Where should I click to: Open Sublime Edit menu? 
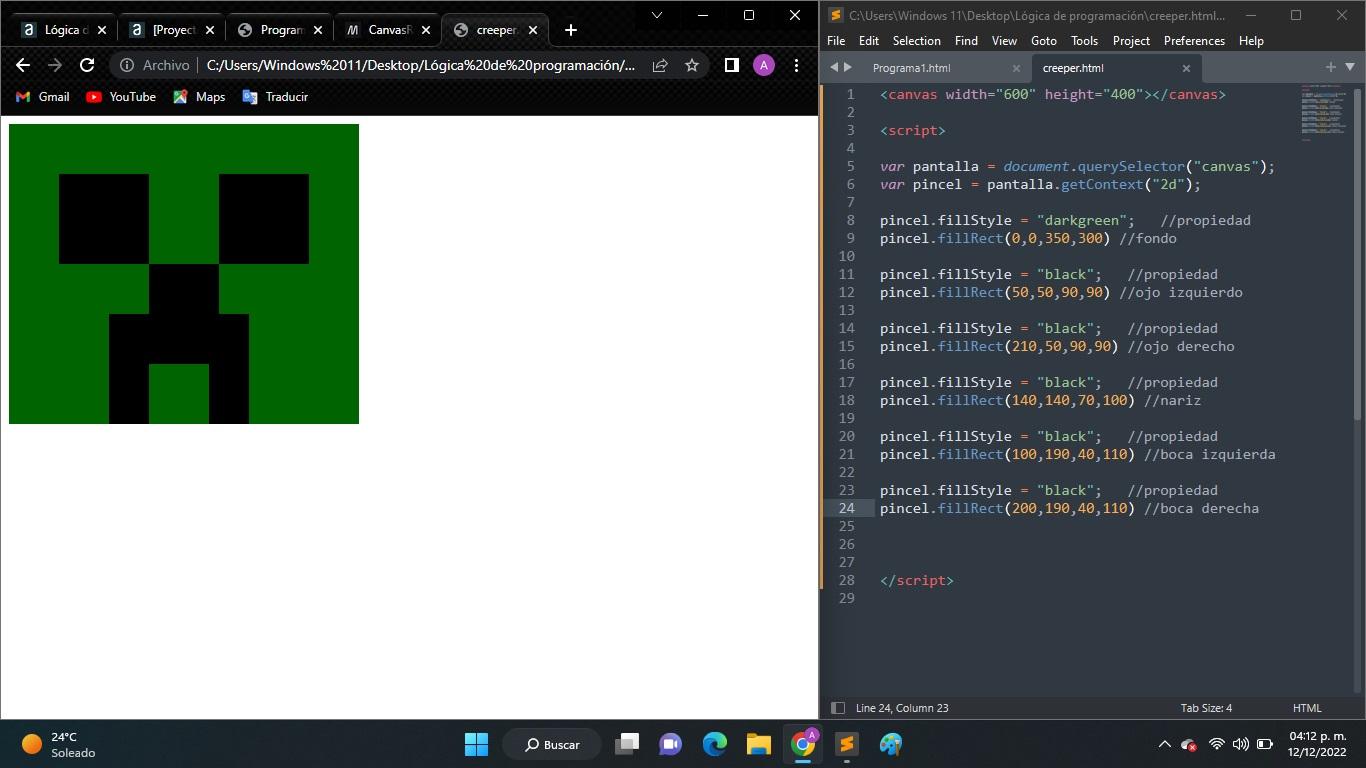(x=869, y=41)
